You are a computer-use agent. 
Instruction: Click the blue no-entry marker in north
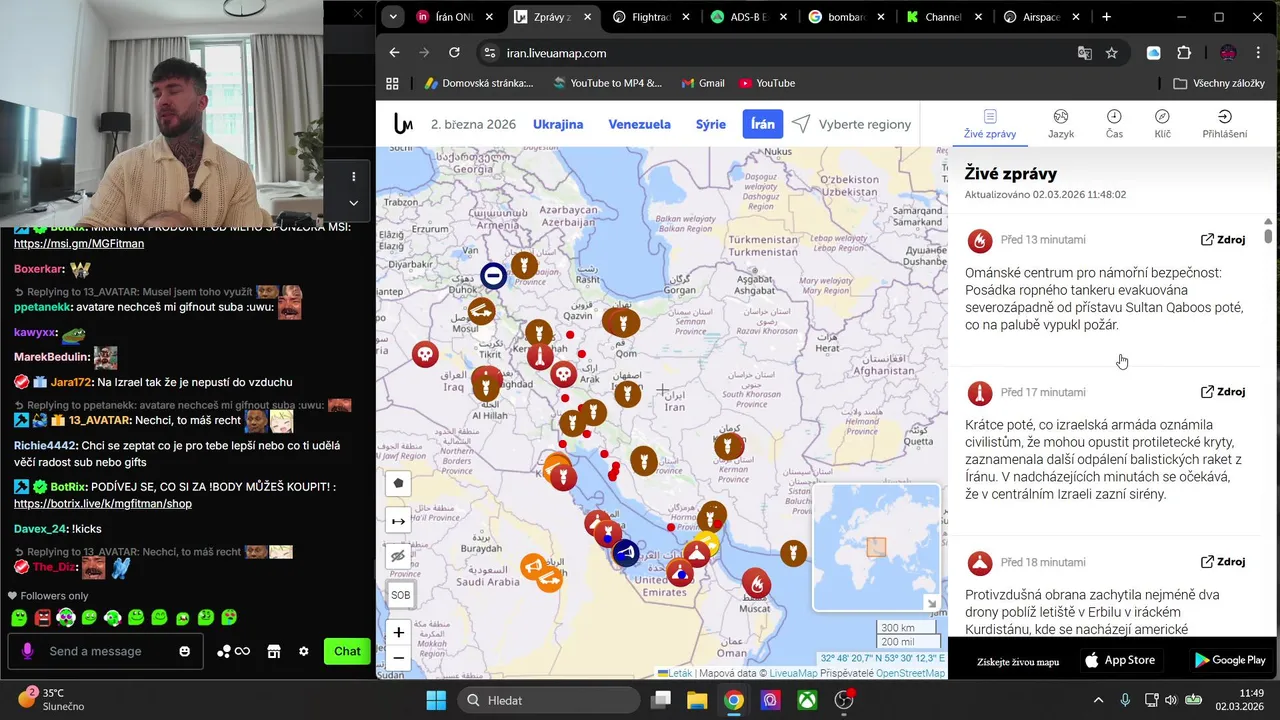493,275
